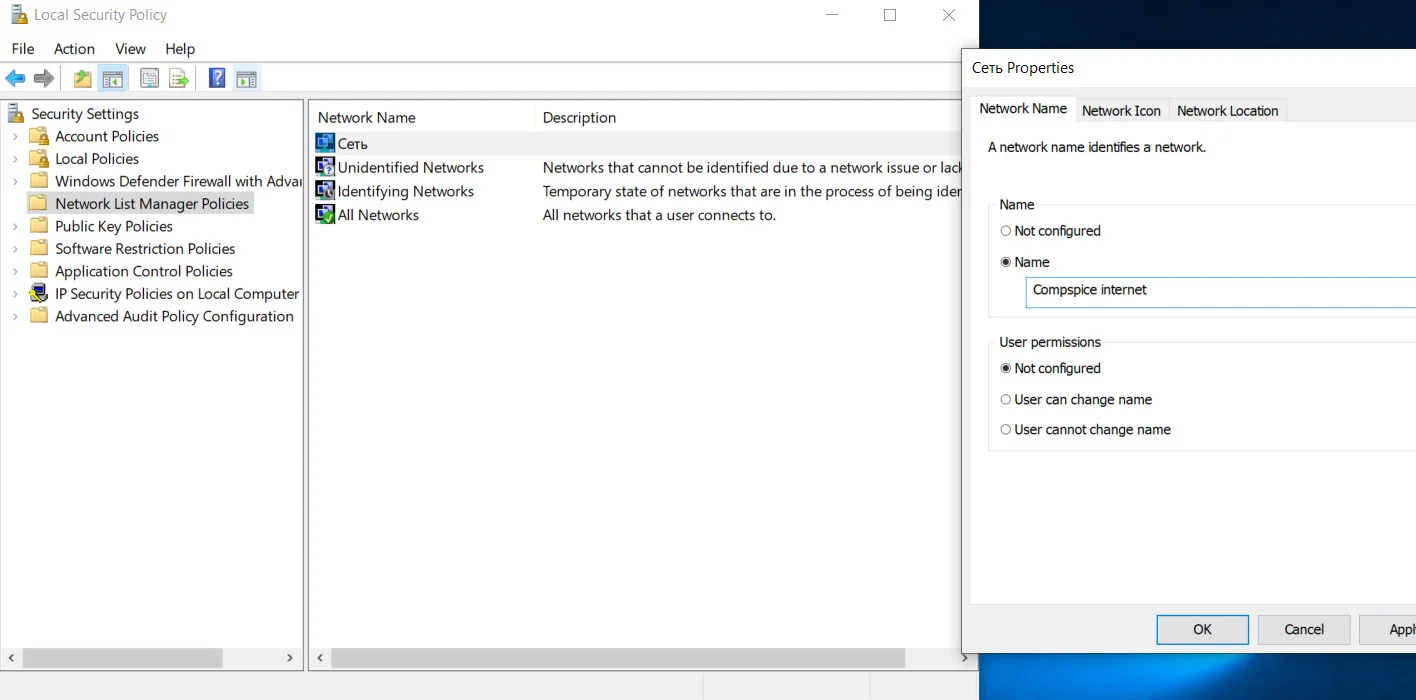Image resolution: width=1416 pixels, height=700 pixels.
Task: Expand the Account Policies tree node
Action: [x=15, y=136]
